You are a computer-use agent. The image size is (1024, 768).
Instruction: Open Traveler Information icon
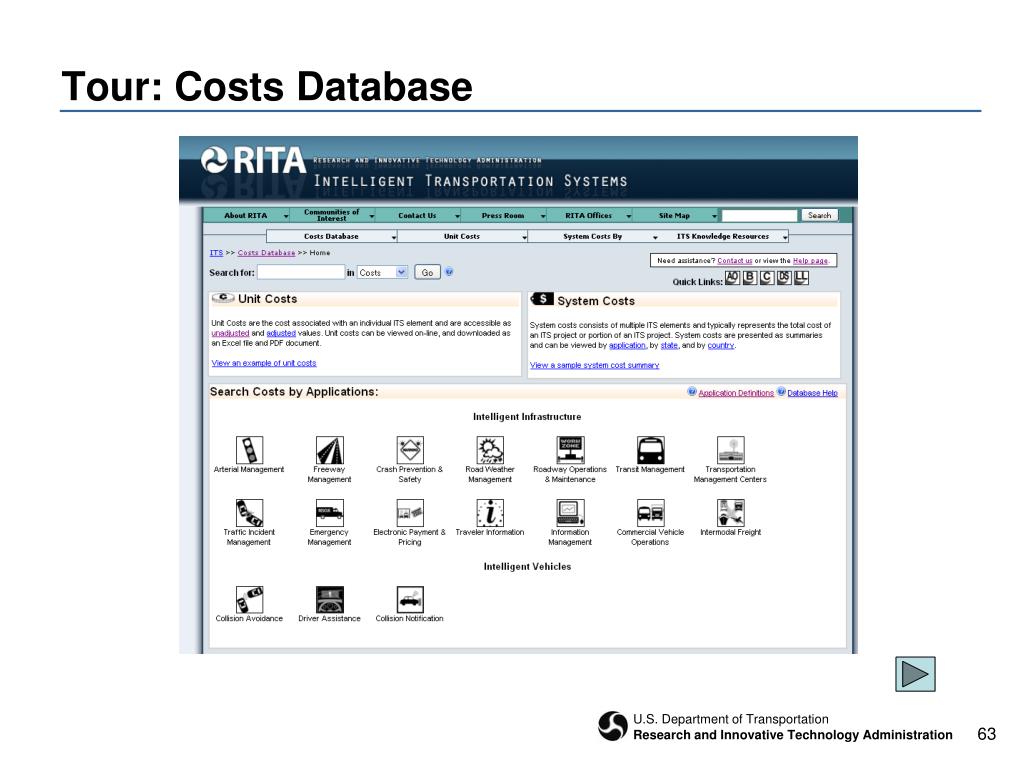[490, 513]
